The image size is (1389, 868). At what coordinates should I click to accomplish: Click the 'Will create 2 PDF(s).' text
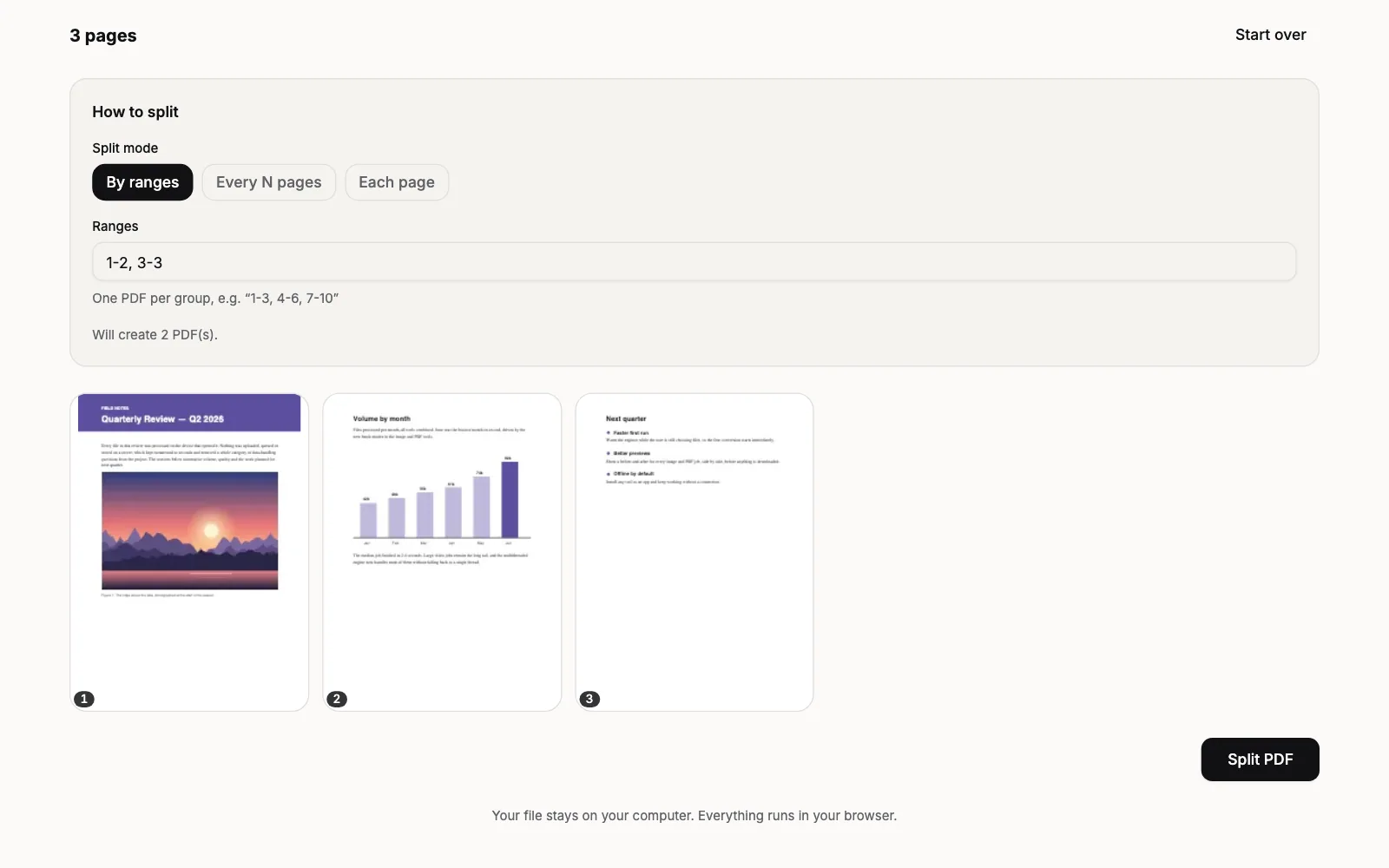point(155,335)
